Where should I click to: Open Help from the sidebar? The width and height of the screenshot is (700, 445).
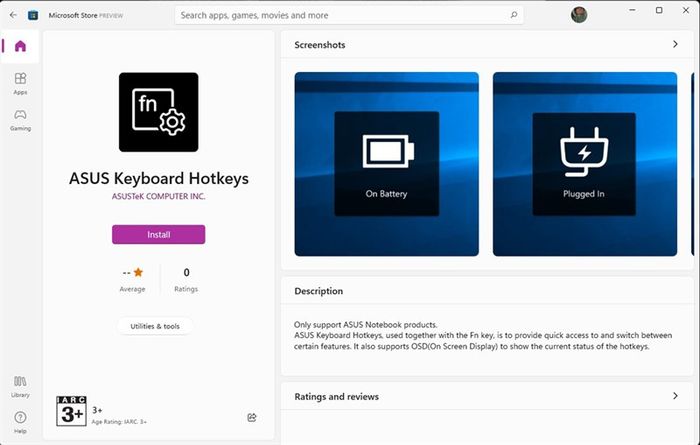[x=20, y=422]
